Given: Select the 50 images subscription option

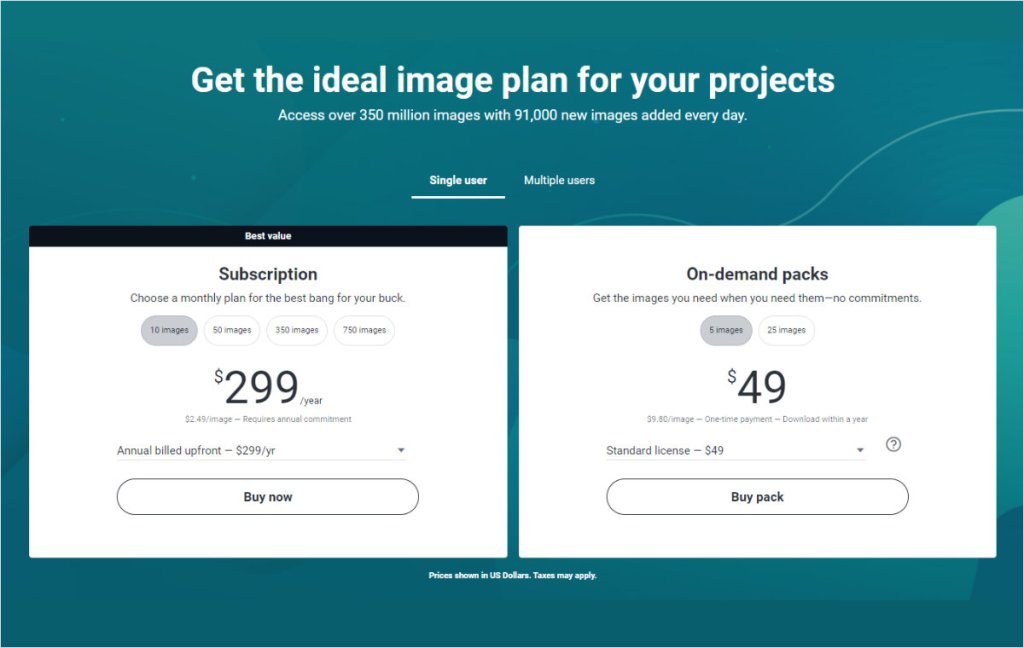Looking at the screenshot, I should (x=232, y=330).
